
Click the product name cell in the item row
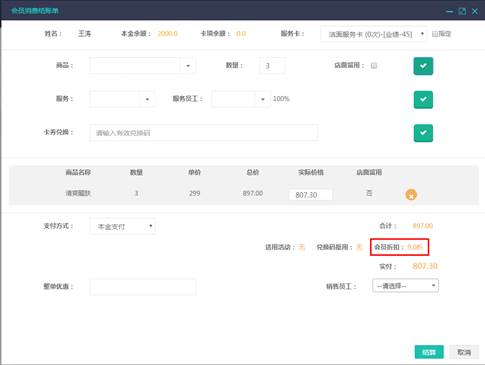point(78,193)
